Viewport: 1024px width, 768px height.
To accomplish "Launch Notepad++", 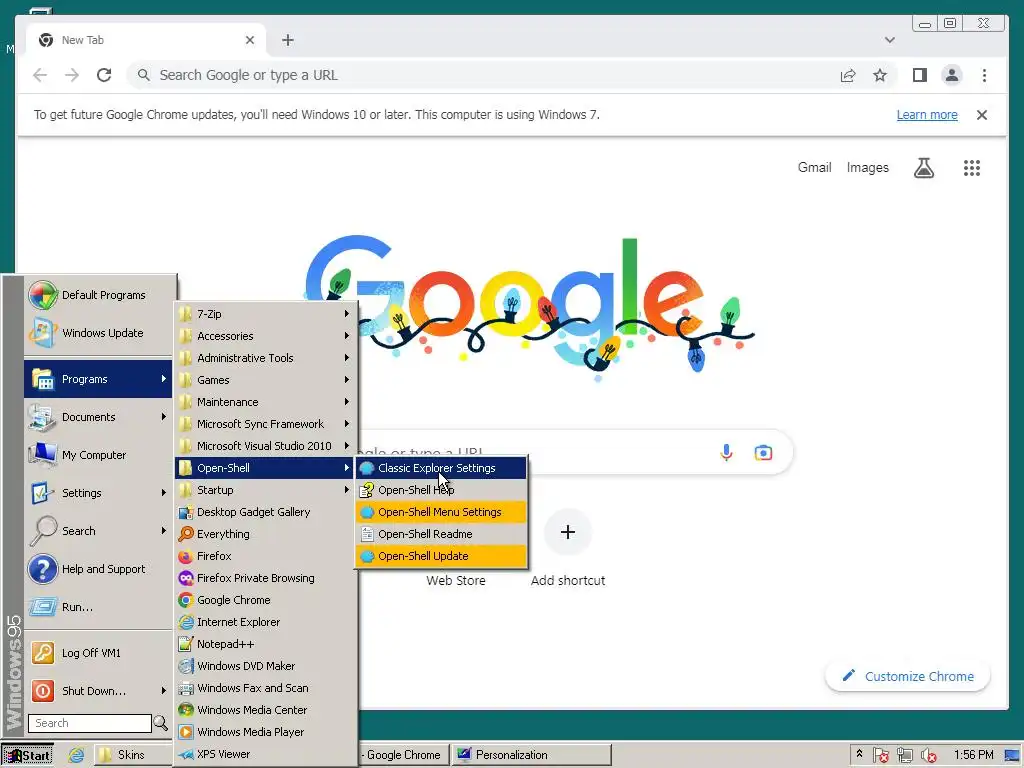I will click(x=266, y=644).
